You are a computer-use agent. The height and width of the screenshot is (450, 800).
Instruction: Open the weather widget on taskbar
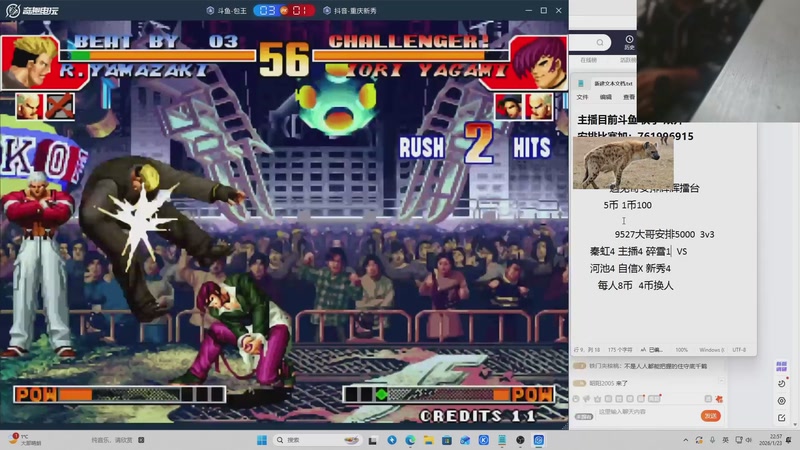pos(24,439)
